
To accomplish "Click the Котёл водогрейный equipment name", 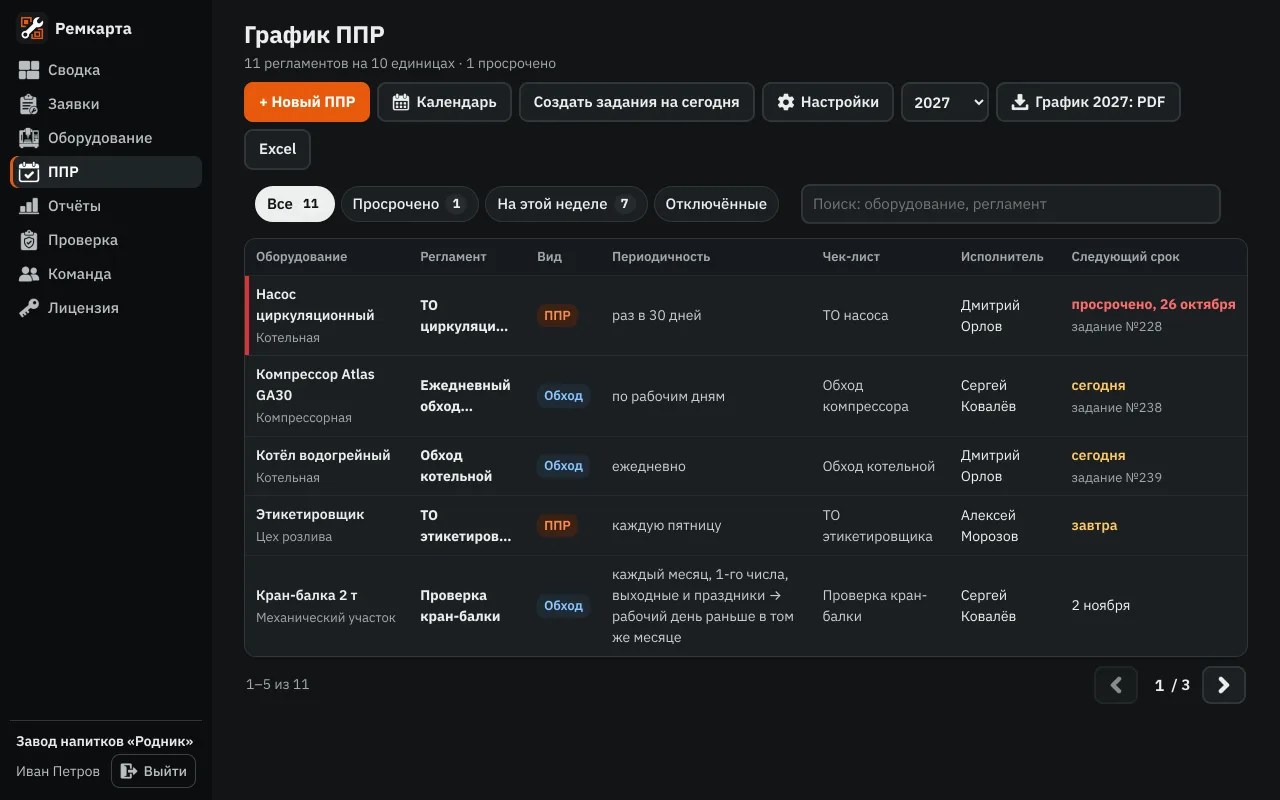I will (323, 455).
